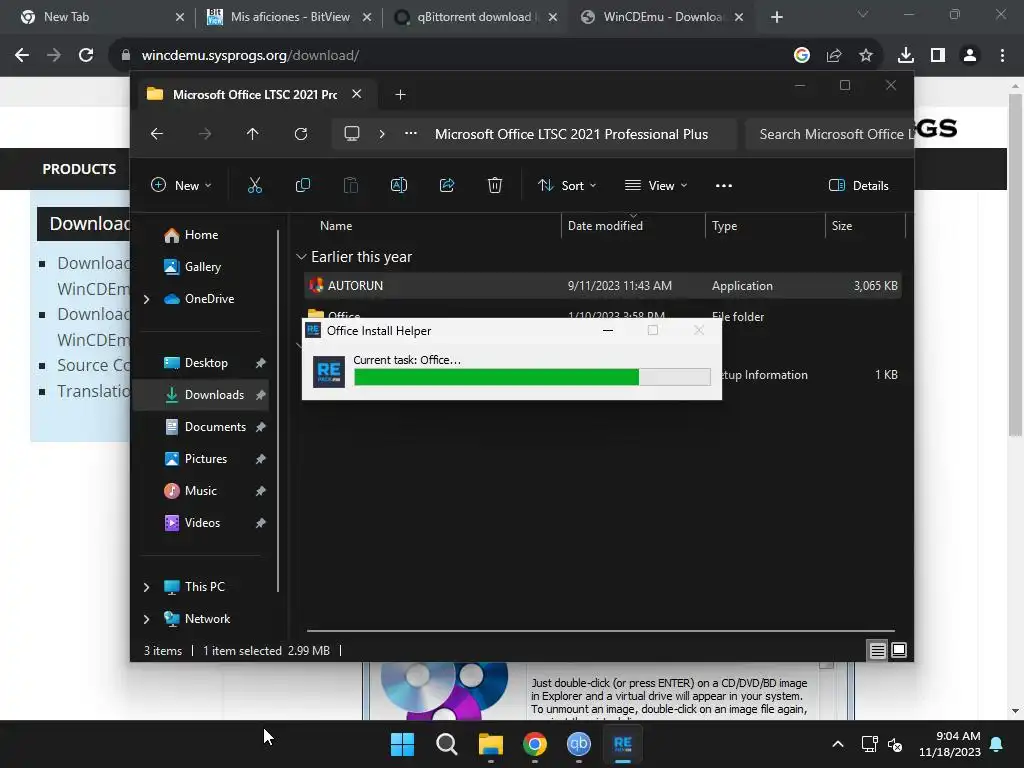Switch to the New Tab browser tab
This screenshot has width=1024, height=768.
(x=98, y=17)
